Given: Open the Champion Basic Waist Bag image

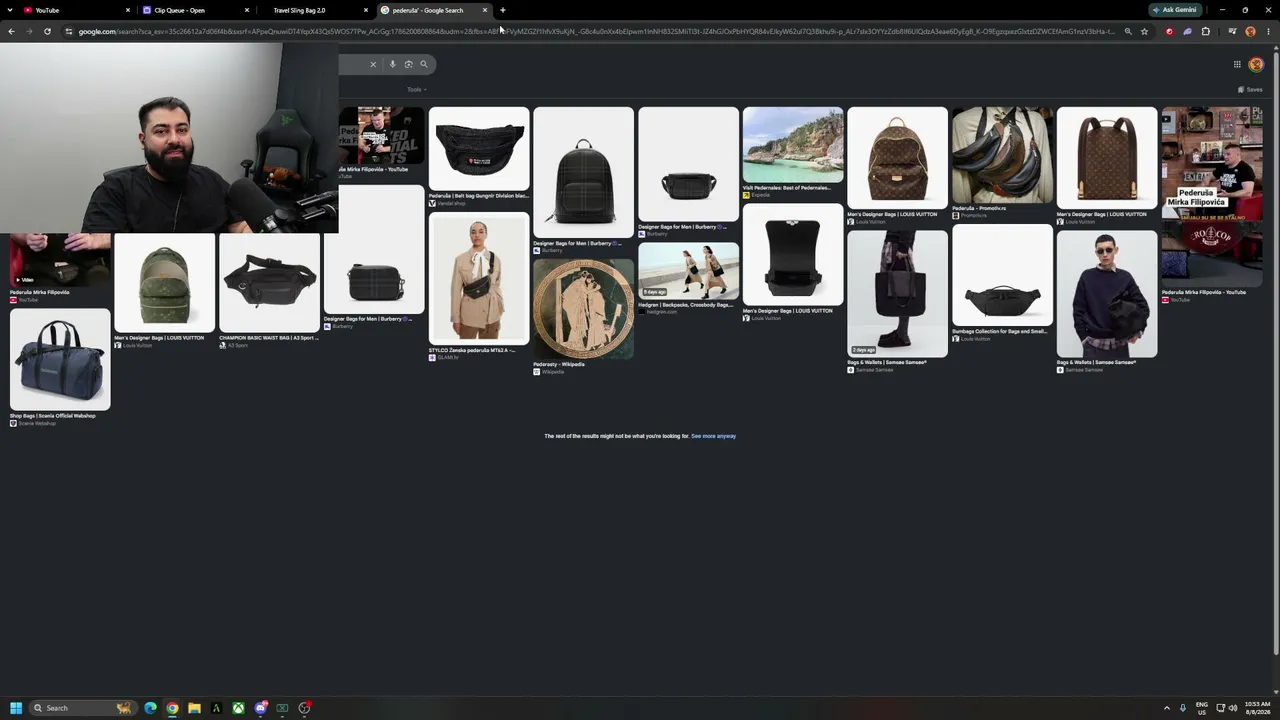Looking at the screenshot, I should click(269, 283).
